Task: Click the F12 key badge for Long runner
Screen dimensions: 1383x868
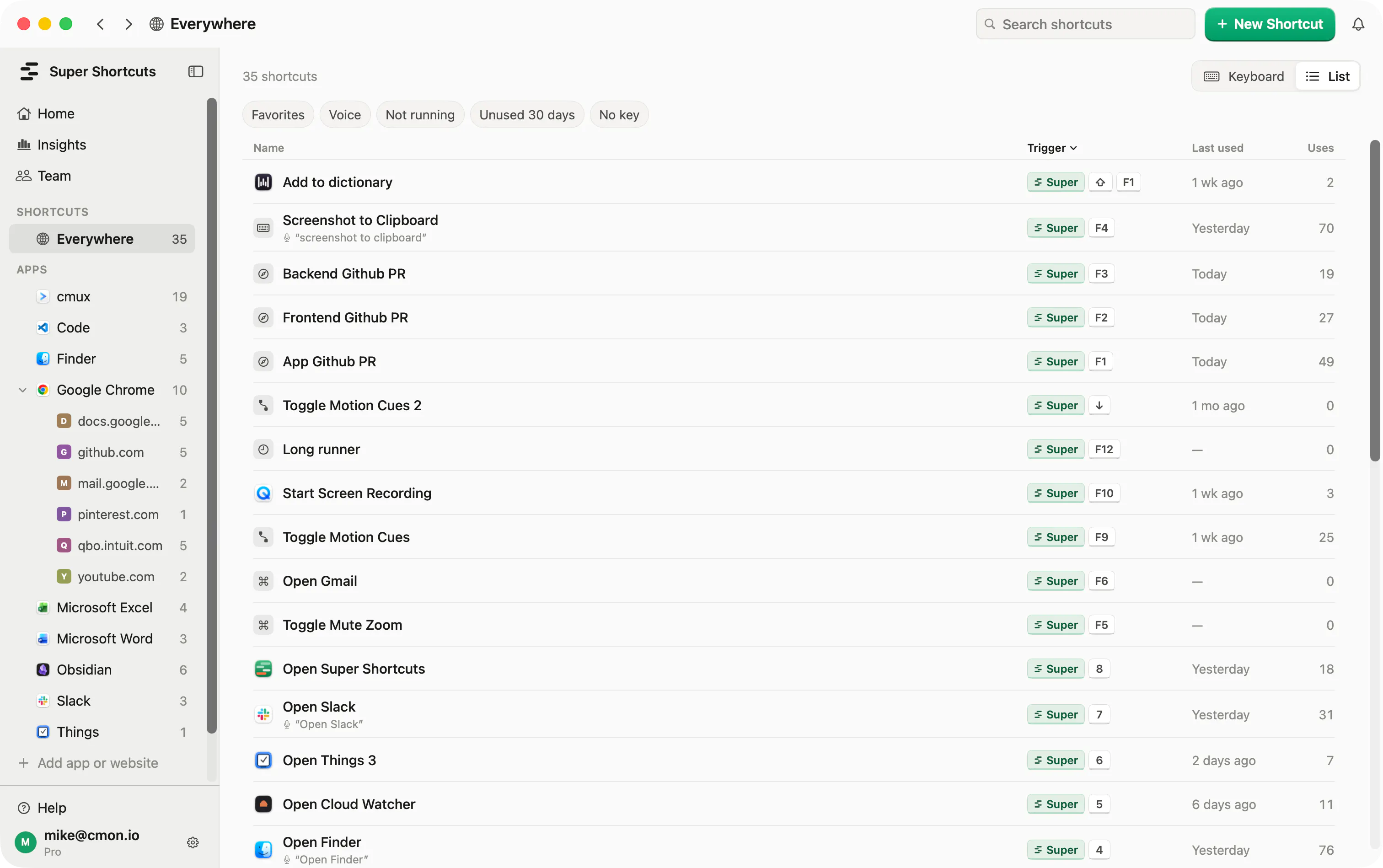Action: [x=1104, y=450]
